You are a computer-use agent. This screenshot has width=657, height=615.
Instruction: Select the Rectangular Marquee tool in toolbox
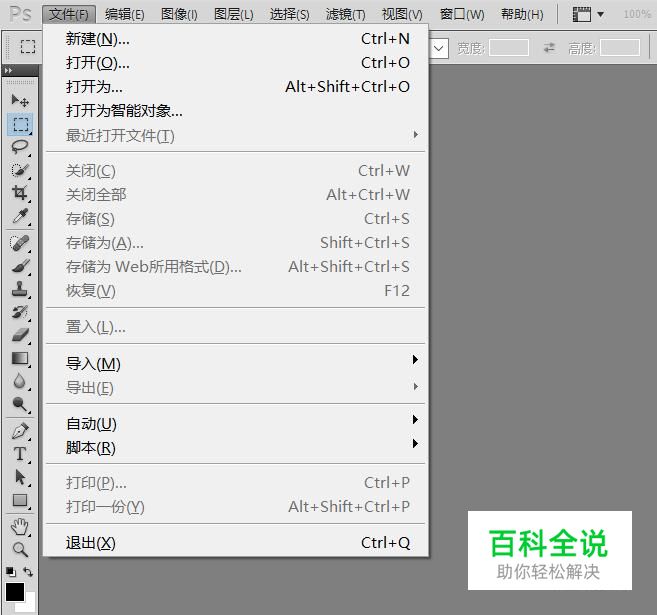[20, 124]
